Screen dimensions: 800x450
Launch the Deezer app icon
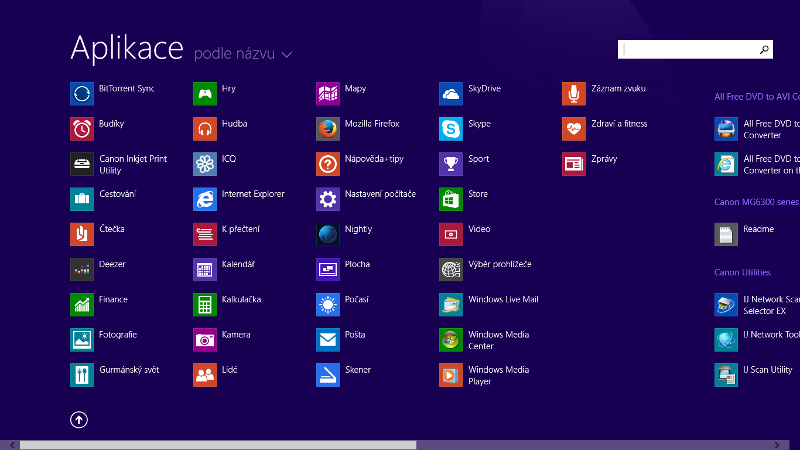[82, 269]
